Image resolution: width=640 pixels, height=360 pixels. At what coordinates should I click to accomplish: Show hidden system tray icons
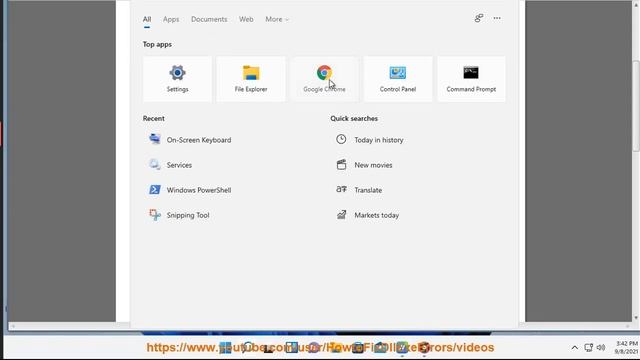tap(575, 348)
